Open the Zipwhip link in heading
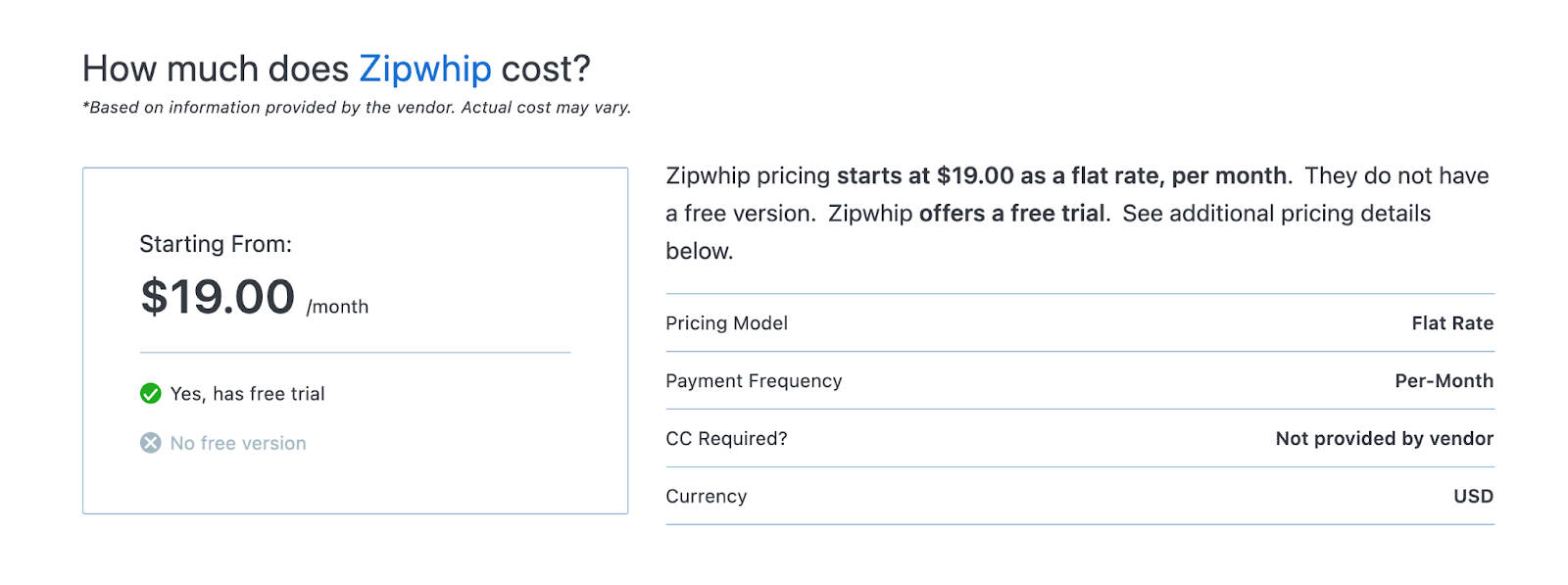The image size is (1568, 585). pos(424,70)
